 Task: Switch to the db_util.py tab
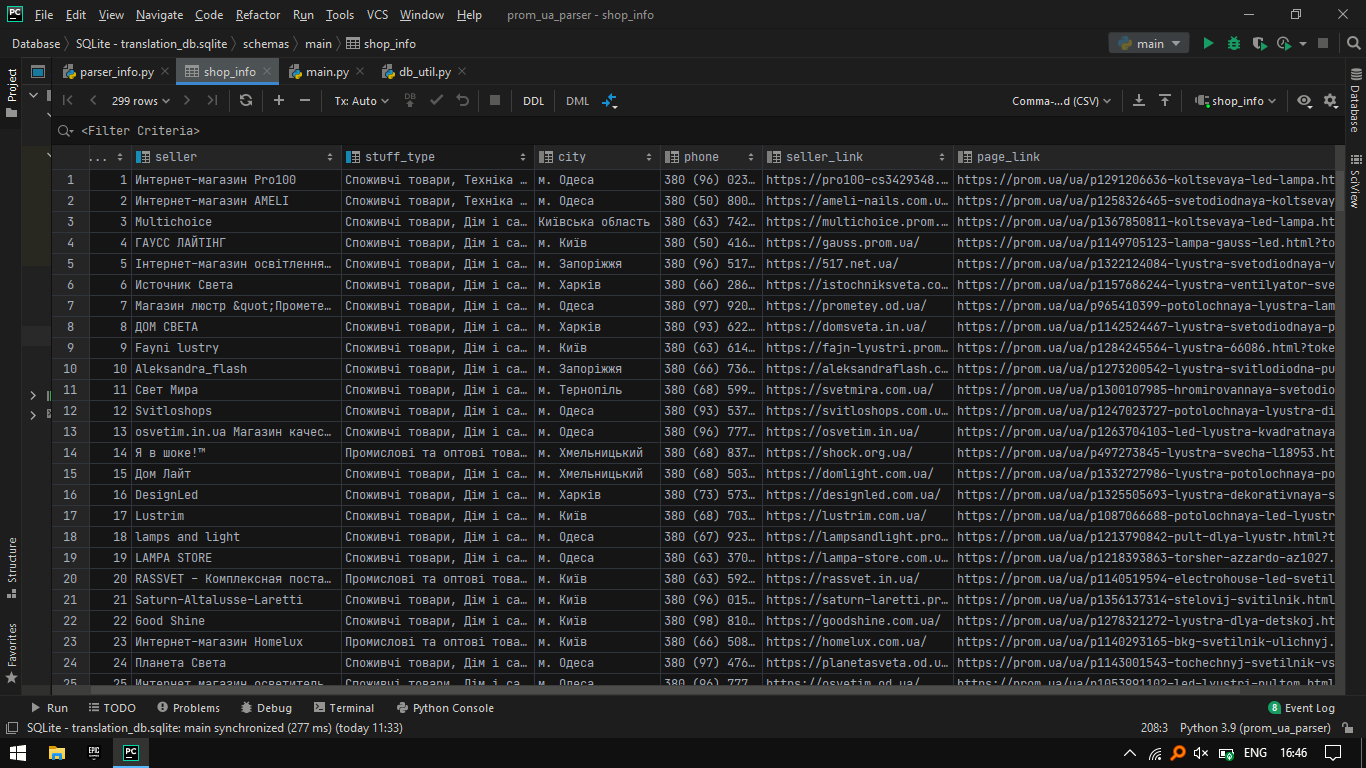[425, 72]
